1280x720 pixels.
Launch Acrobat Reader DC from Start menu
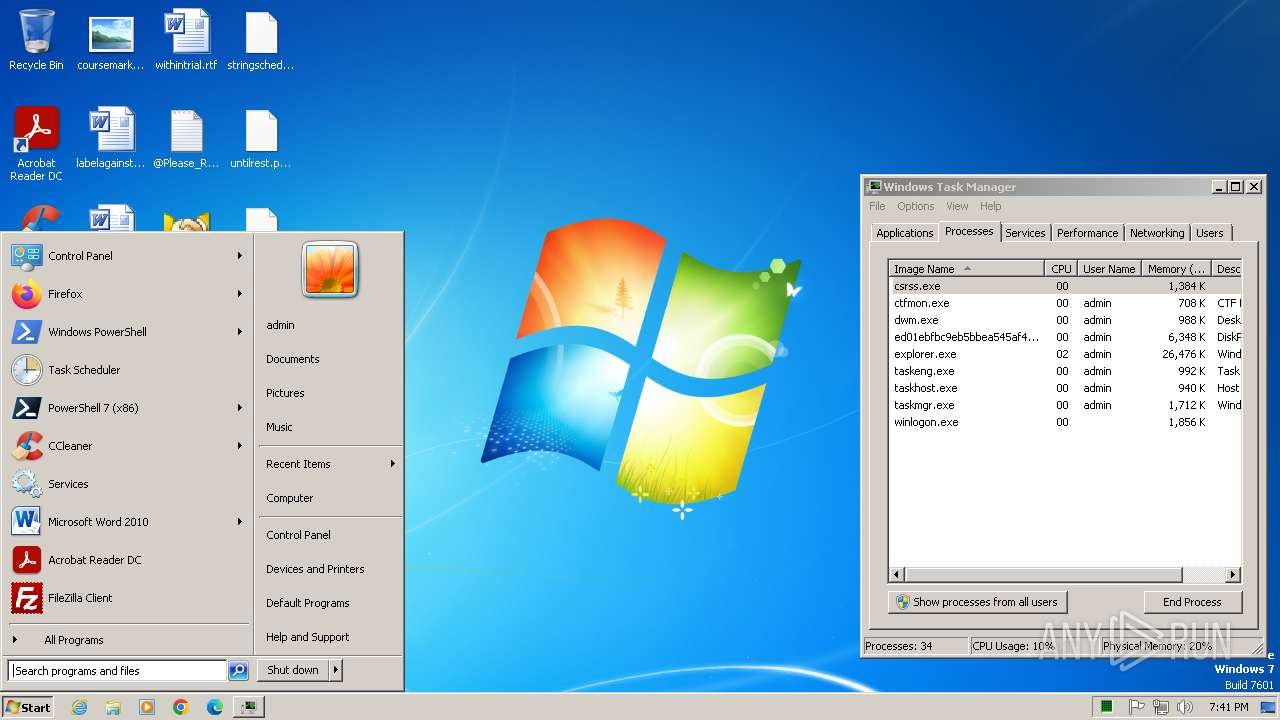pos(126,560)
